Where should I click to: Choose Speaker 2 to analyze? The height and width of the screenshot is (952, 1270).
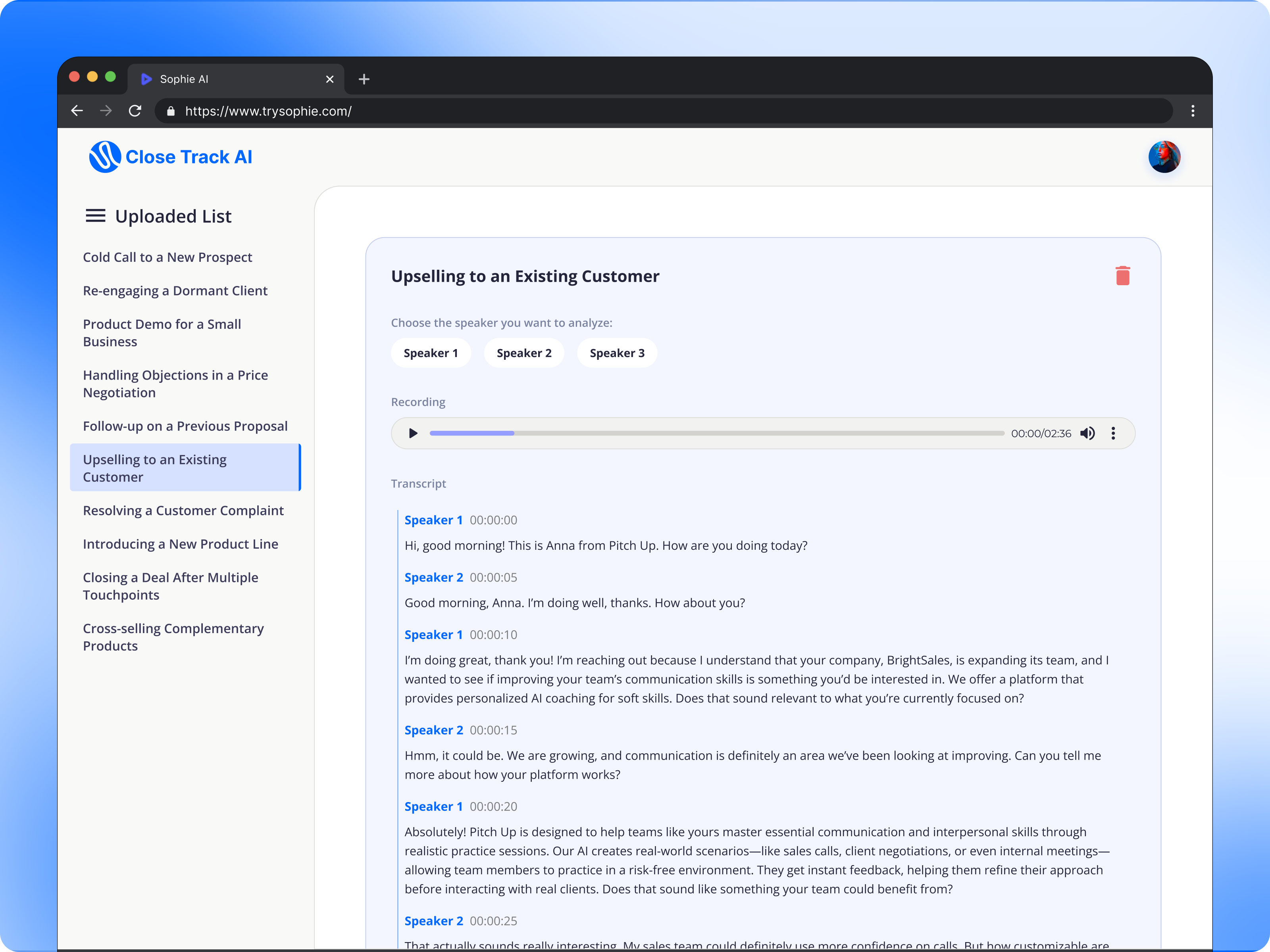tap(523, 353)
